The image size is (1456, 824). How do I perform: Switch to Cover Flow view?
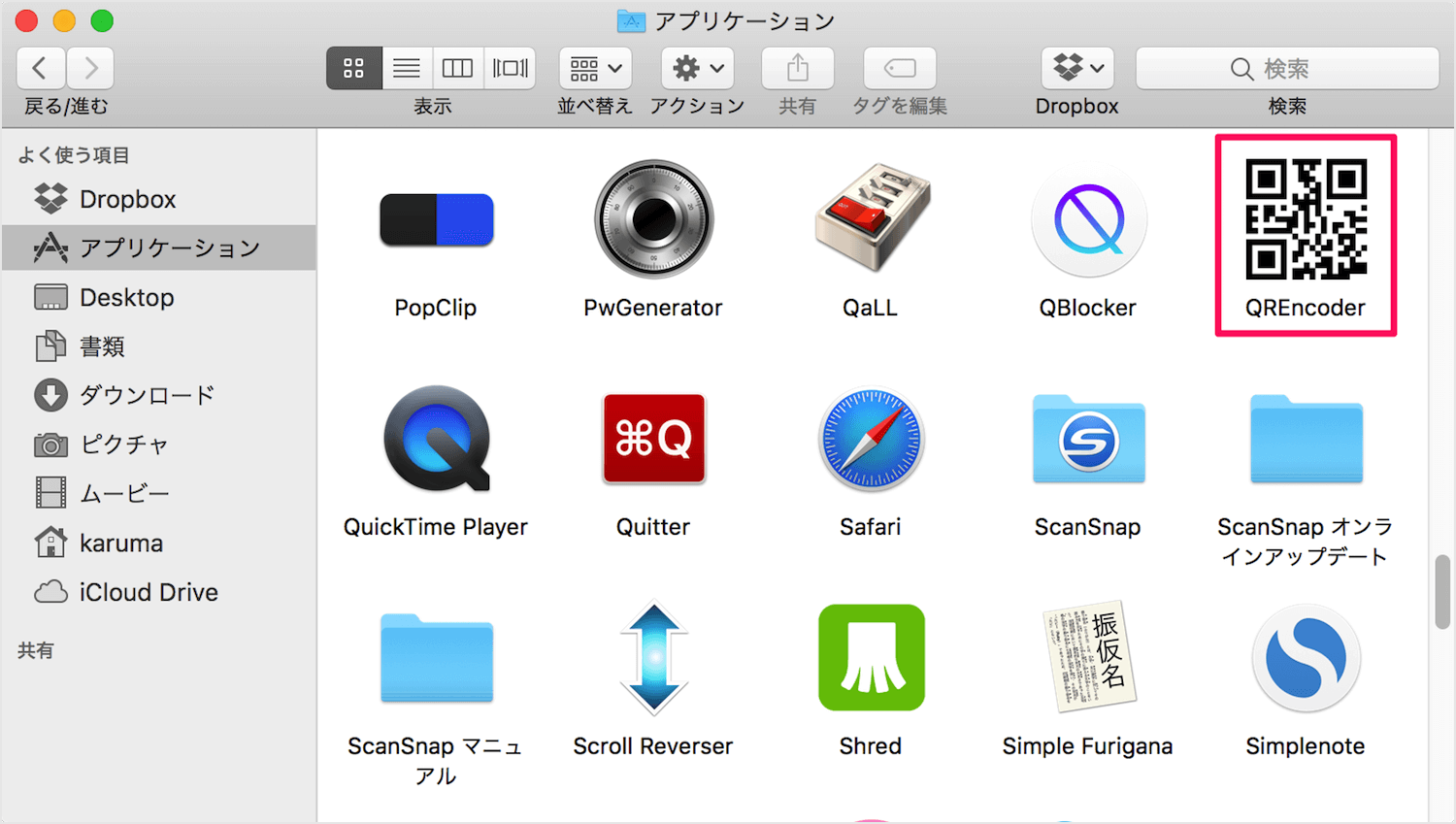point(510,68)
